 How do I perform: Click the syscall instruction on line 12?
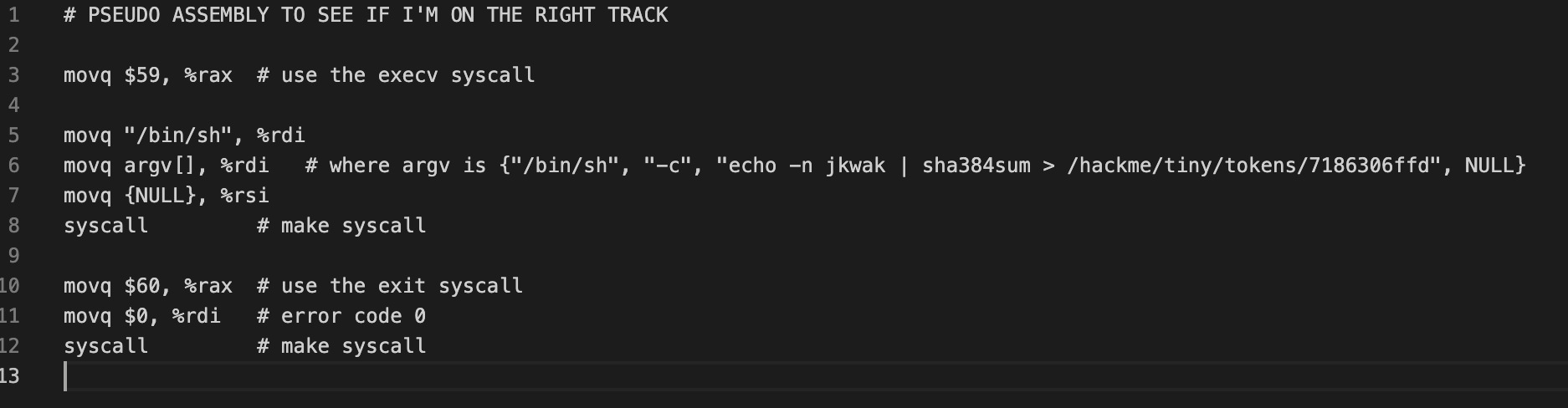105,346
